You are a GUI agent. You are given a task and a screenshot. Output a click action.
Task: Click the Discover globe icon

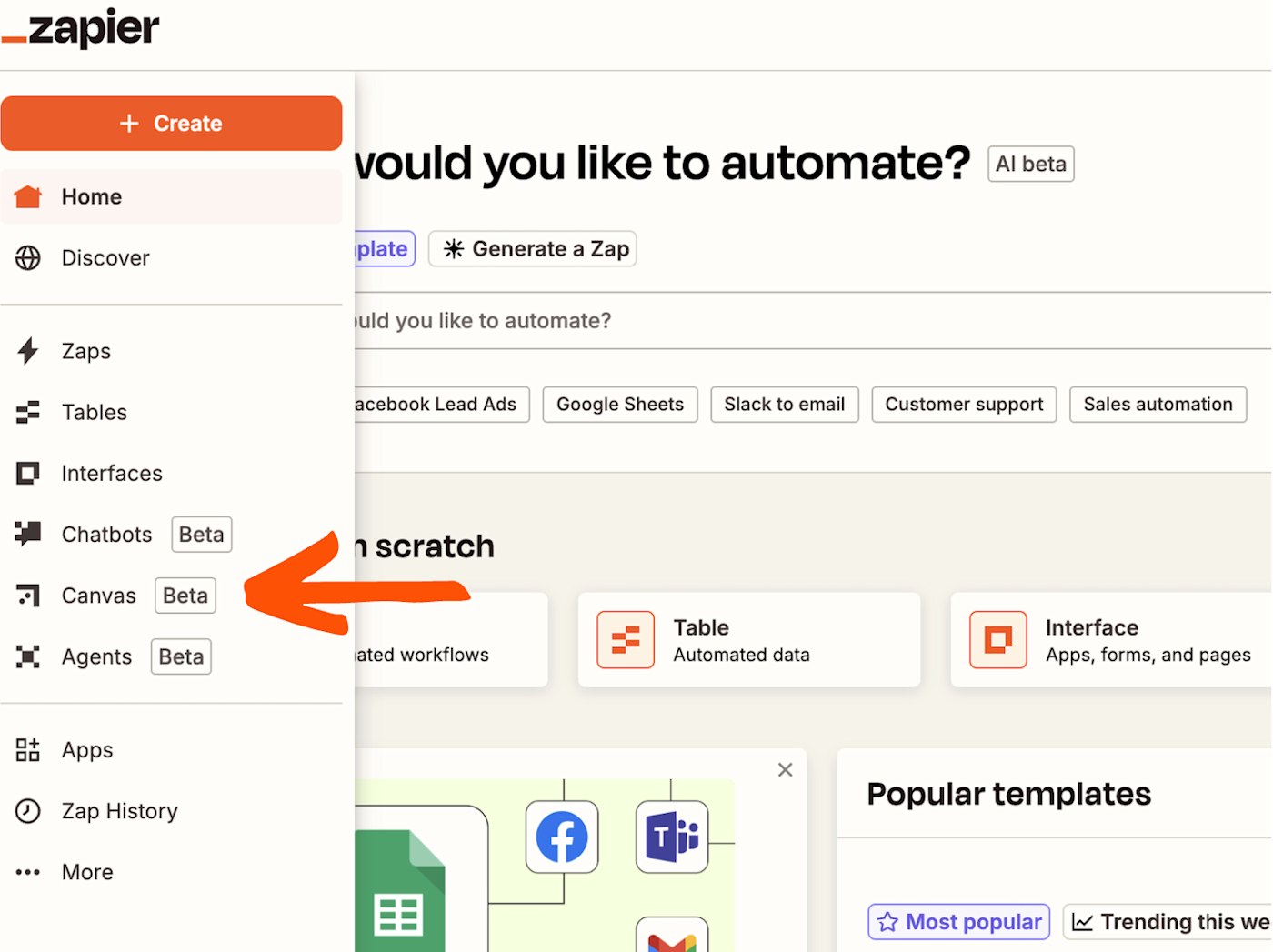28,258
